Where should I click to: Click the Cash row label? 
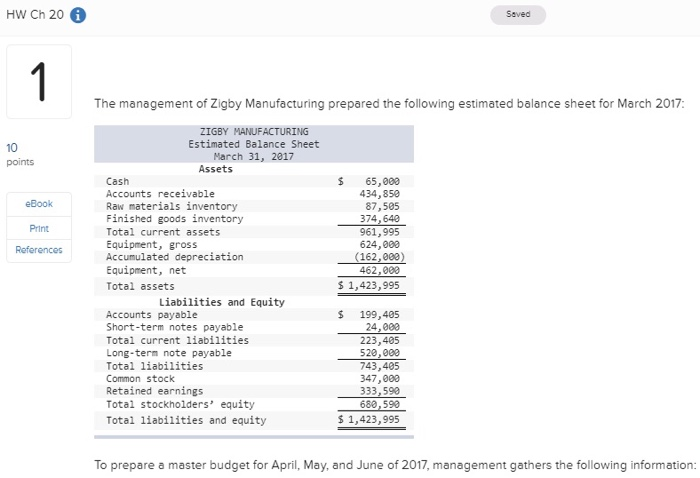[x=117, y=181]
